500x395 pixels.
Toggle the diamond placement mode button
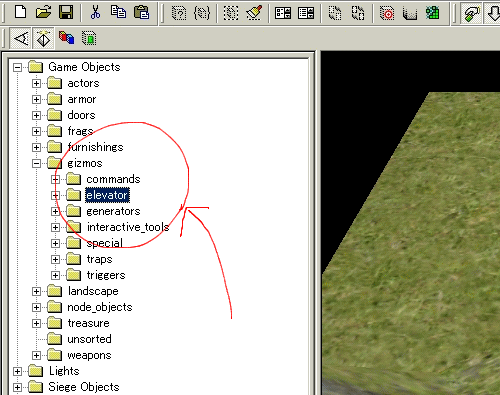pyautogui.click(x=43, y=38)
